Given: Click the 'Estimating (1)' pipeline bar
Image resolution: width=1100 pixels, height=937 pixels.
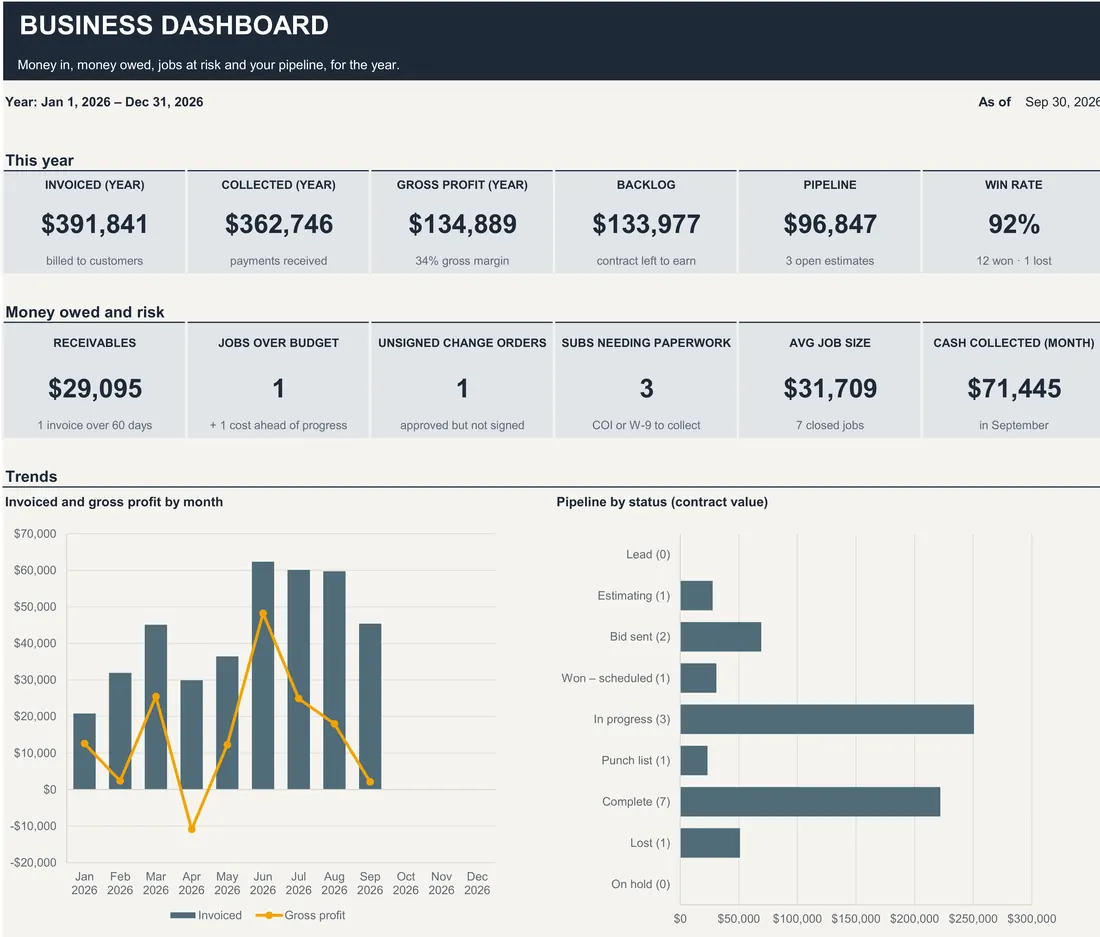Looking at the screenshot, I should click(697, 595).
